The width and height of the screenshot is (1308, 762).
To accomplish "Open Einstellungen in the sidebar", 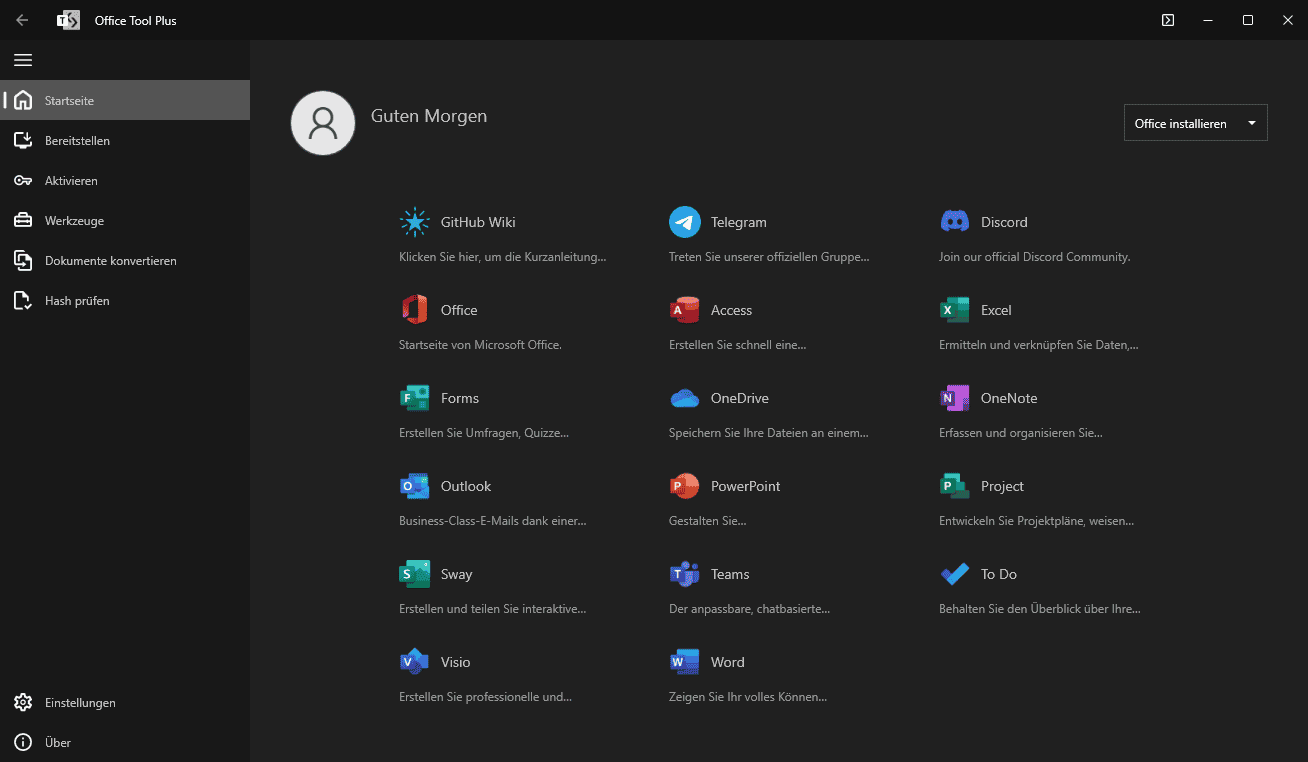I will [125, 702].
